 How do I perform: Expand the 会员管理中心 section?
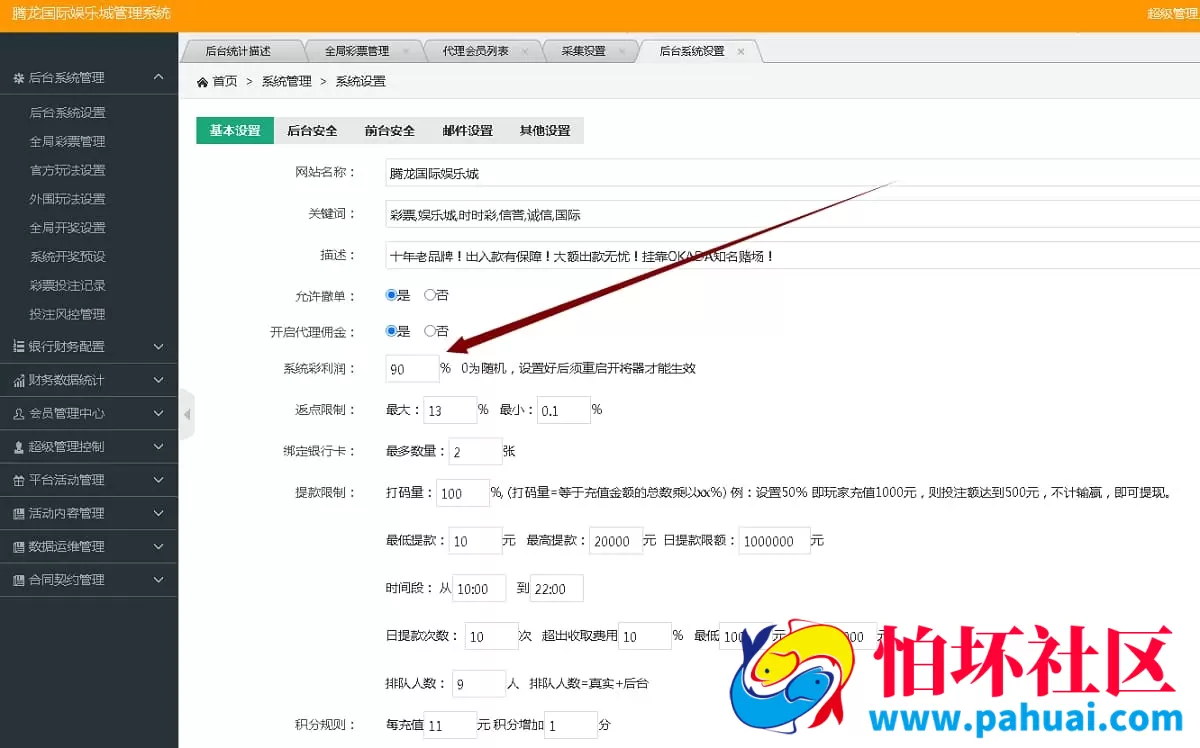pyautogui.click(x=159, y=413)
